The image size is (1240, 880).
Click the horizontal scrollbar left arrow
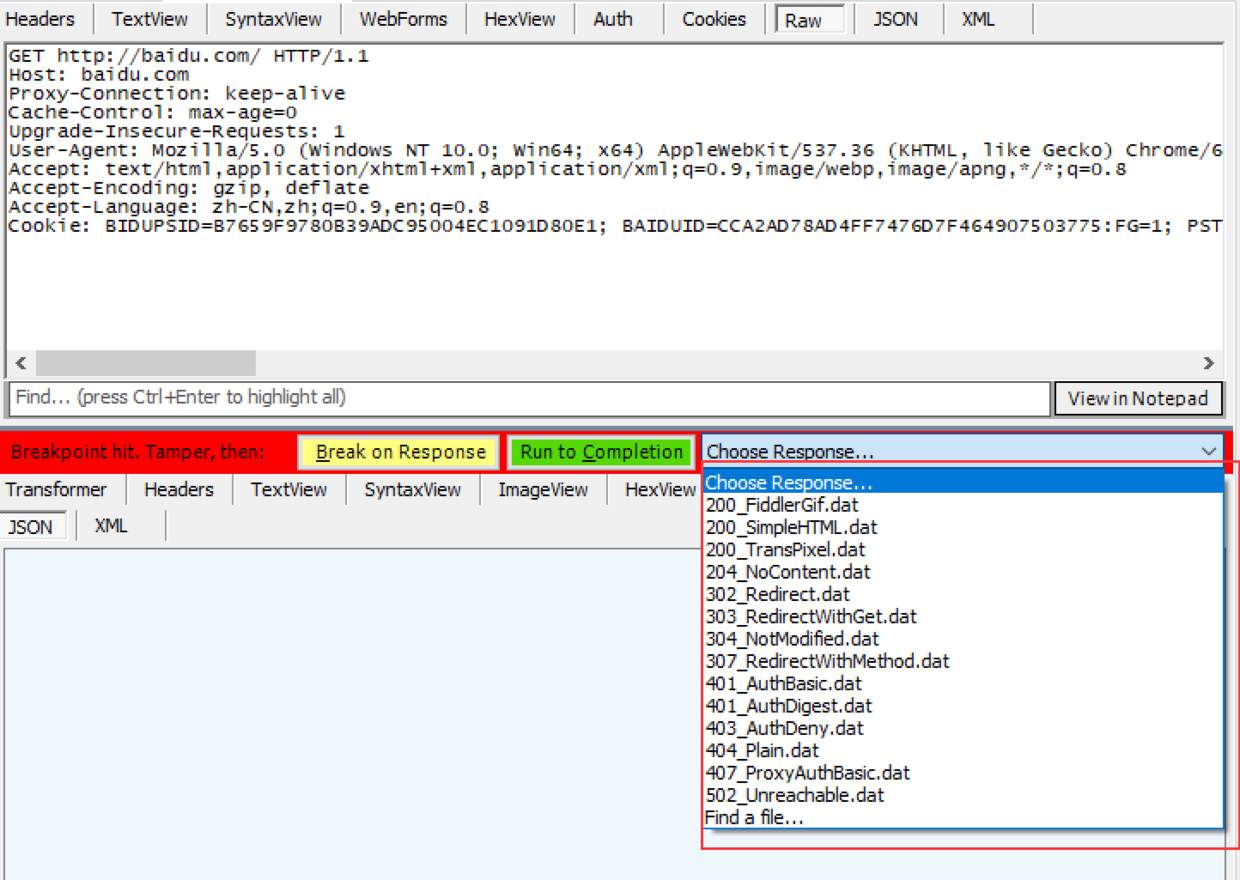pyautogui.click(x=20, y=363)
